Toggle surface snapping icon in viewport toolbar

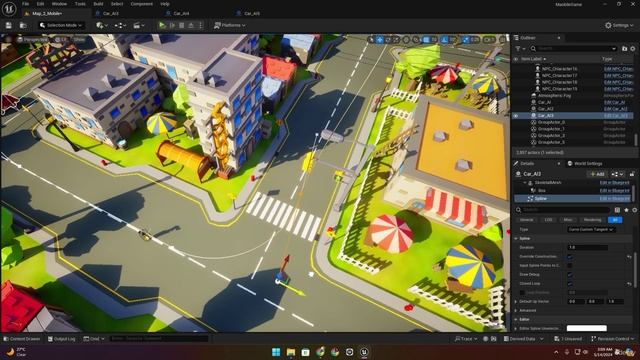pyautogui.click(x=416, y=40)
